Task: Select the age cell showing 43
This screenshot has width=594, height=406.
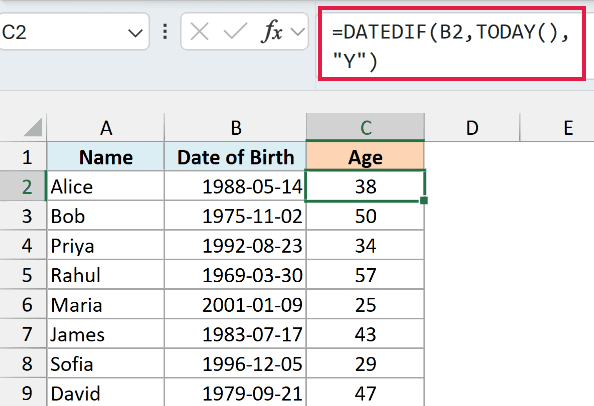Action: click(365, 334)
